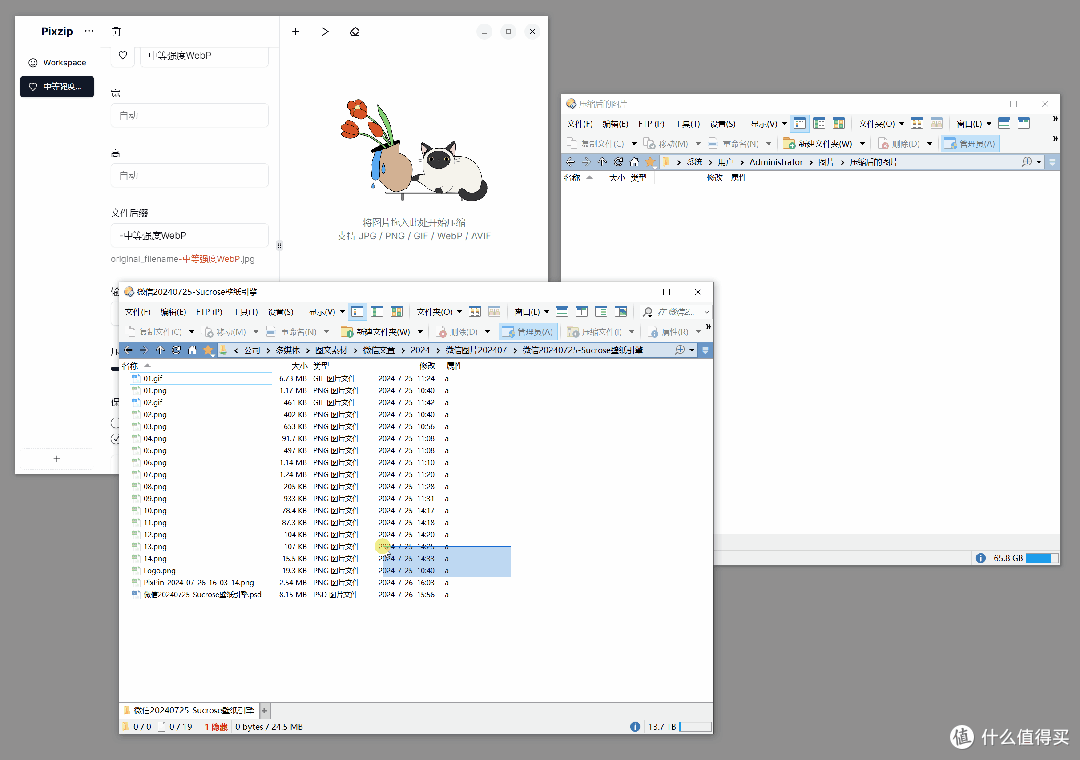Expand the 新建文件夹(W) dropdown arrow in front window
Image resolution: width=1080 pixels, height=760 pixels.
click(x=420, y=332)
